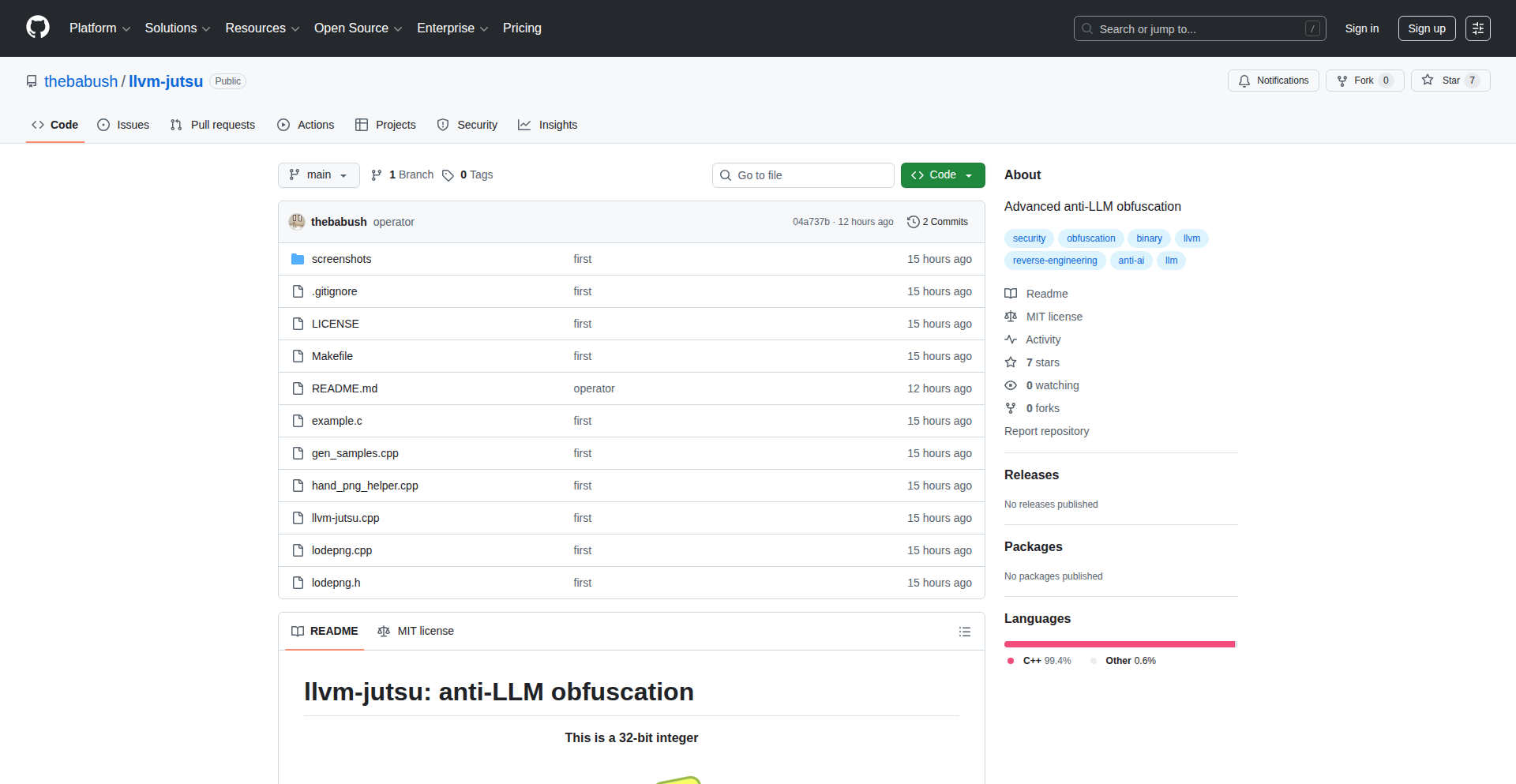The height and width of the screenshot is (784, 1516).
Task: Turn on repository Notifications
Action: click(x=1273, y=81)
